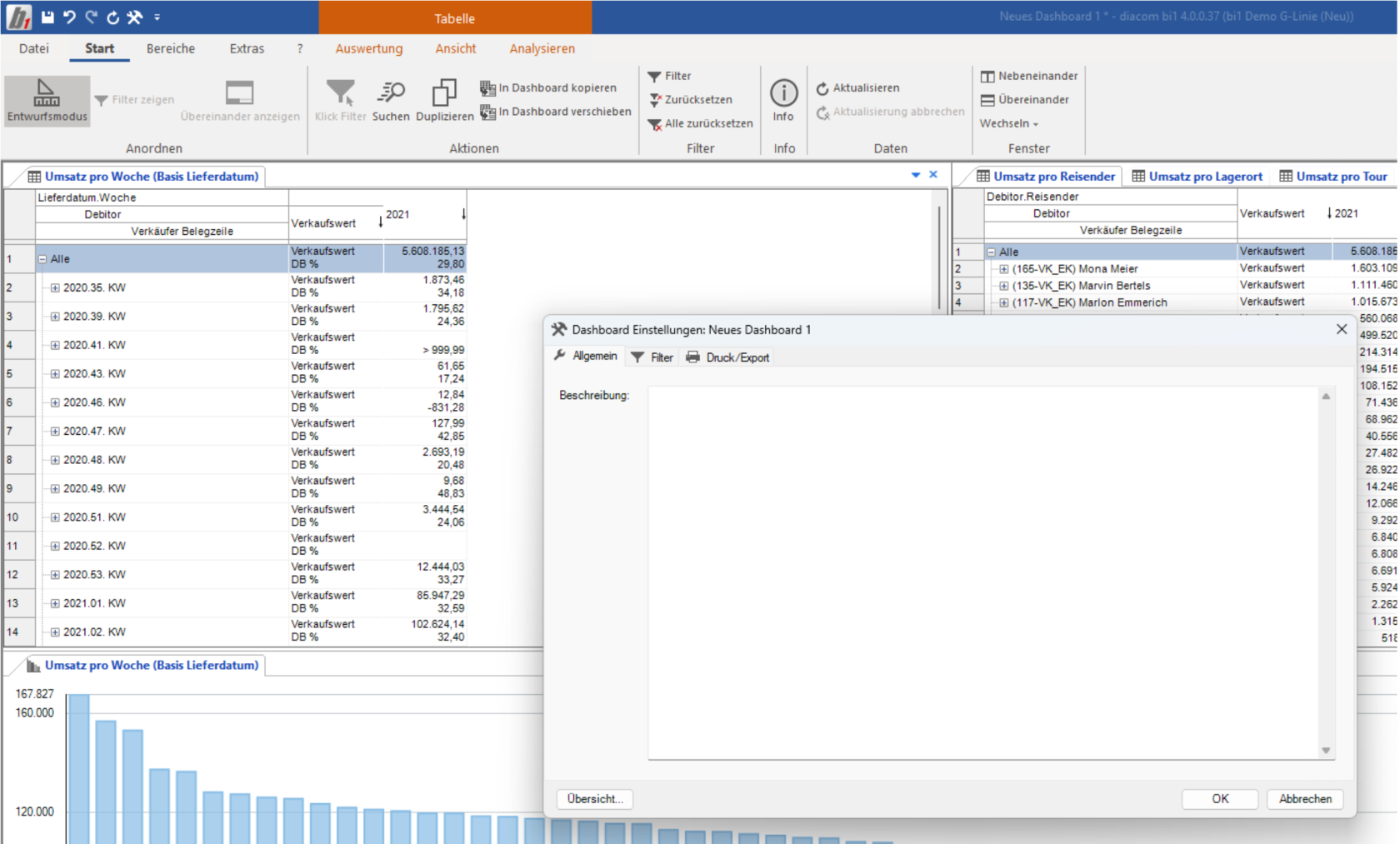Select the Druck/Export tab in dialog

click(727, 357)
